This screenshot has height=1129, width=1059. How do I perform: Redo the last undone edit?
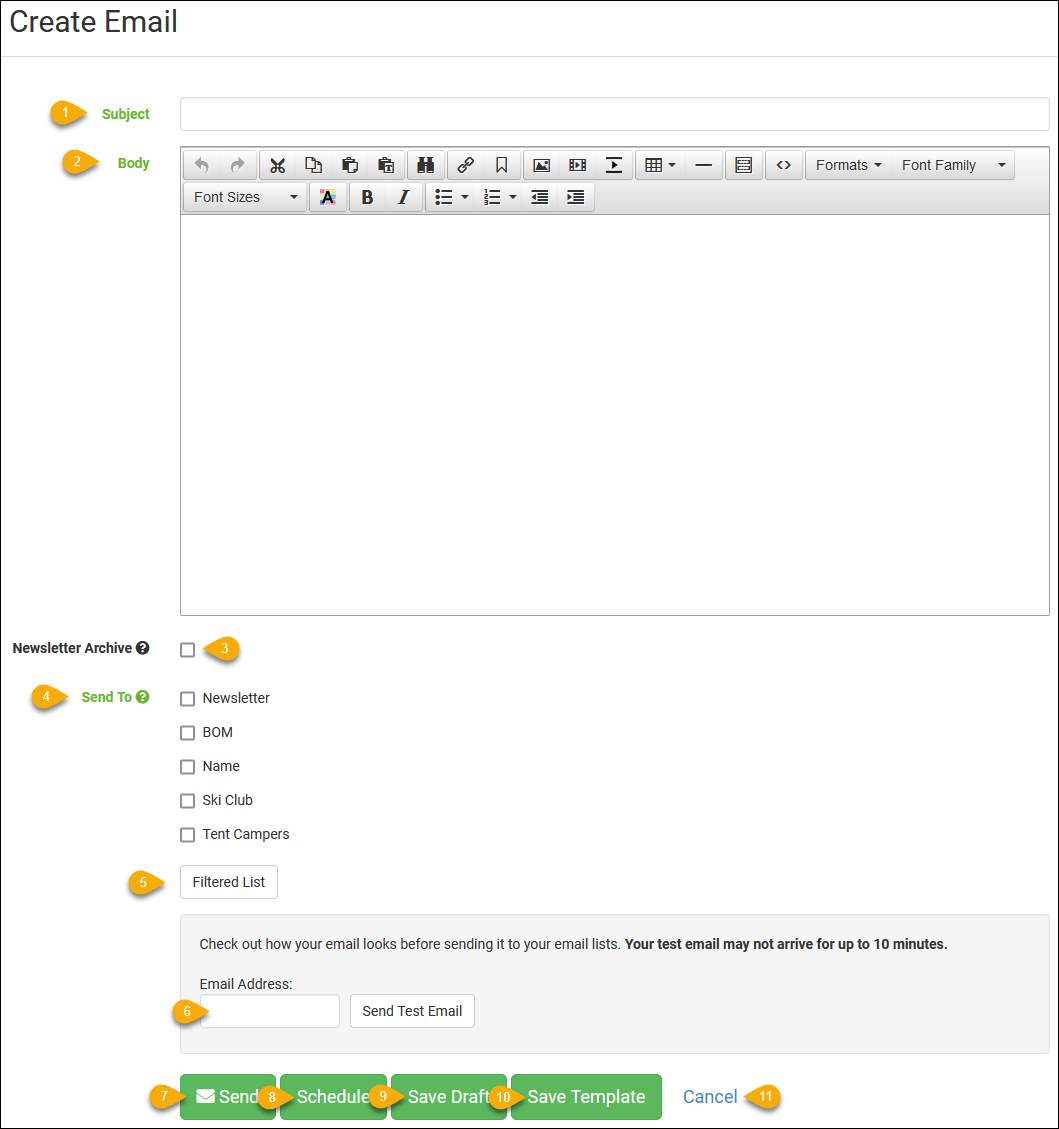tap(238, 165)
